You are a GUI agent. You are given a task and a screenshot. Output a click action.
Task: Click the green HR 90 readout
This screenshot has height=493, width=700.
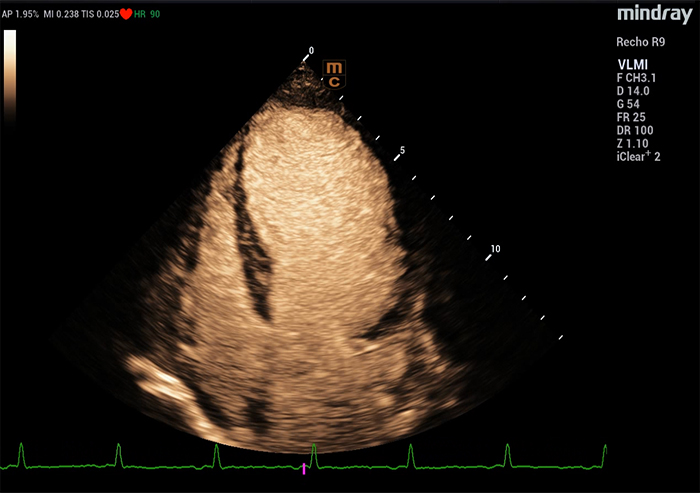click(x=149, y=12)
